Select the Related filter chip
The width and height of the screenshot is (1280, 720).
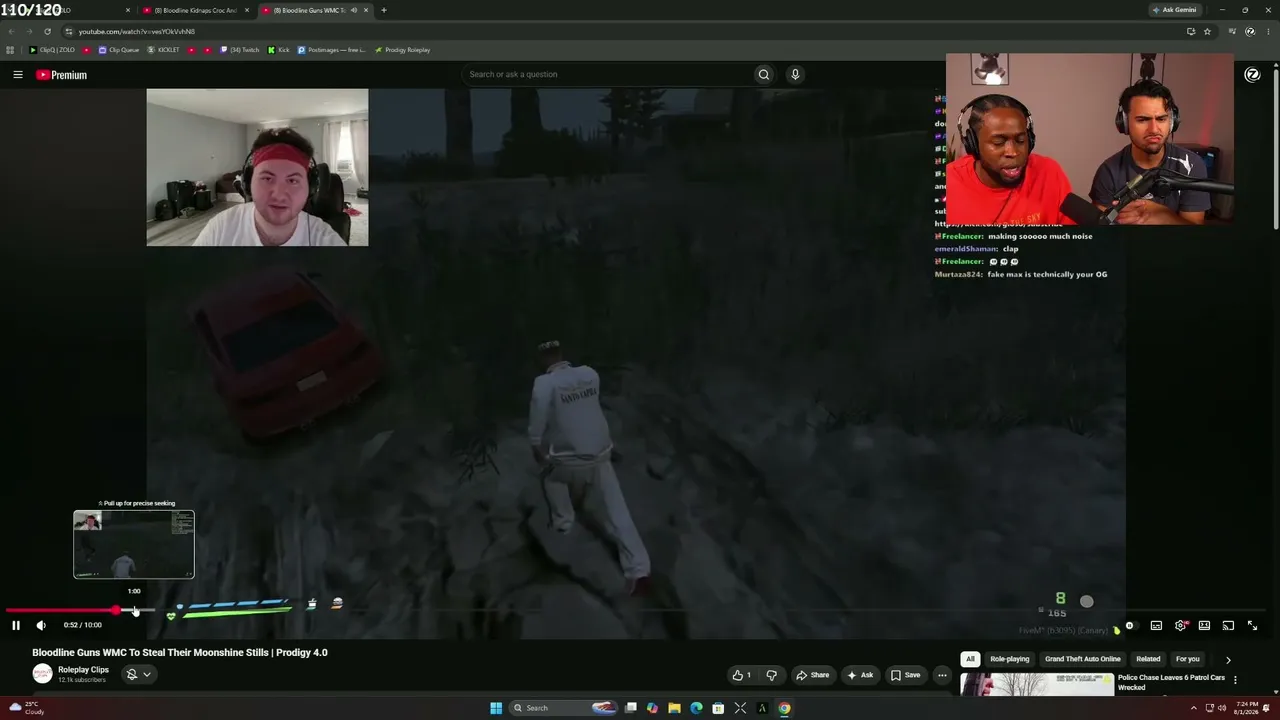(x=1148, y=659)
